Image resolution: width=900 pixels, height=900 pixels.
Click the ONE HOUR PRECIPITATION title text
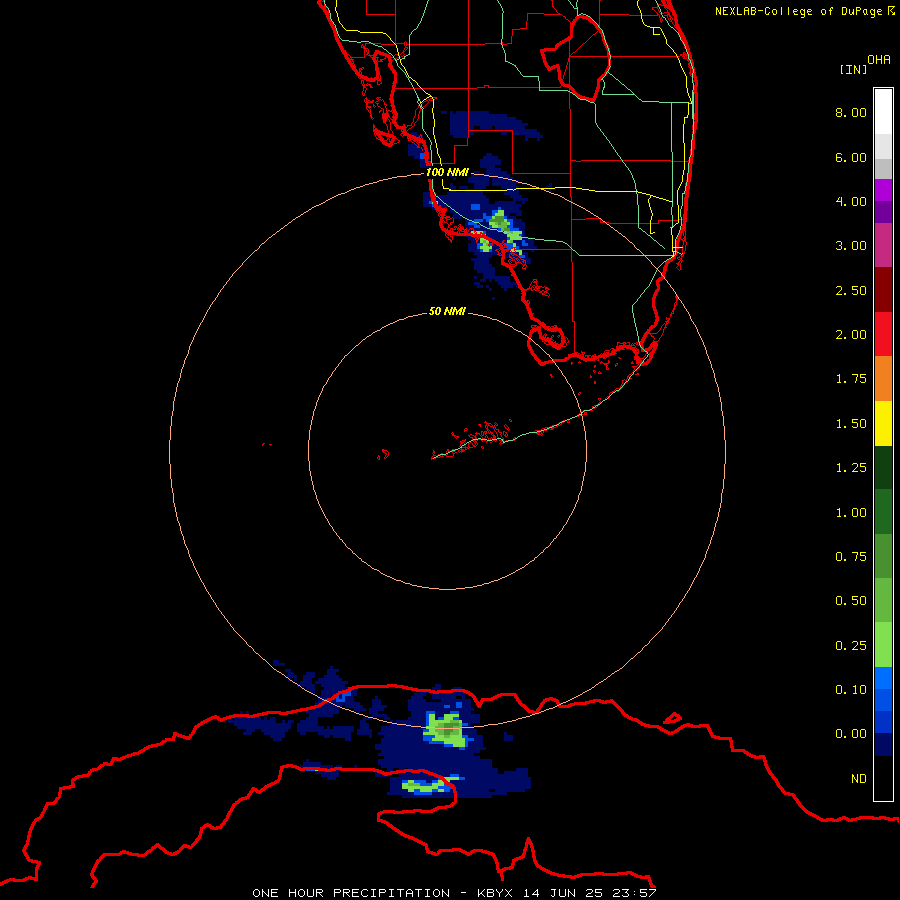(x=351, y=893)
